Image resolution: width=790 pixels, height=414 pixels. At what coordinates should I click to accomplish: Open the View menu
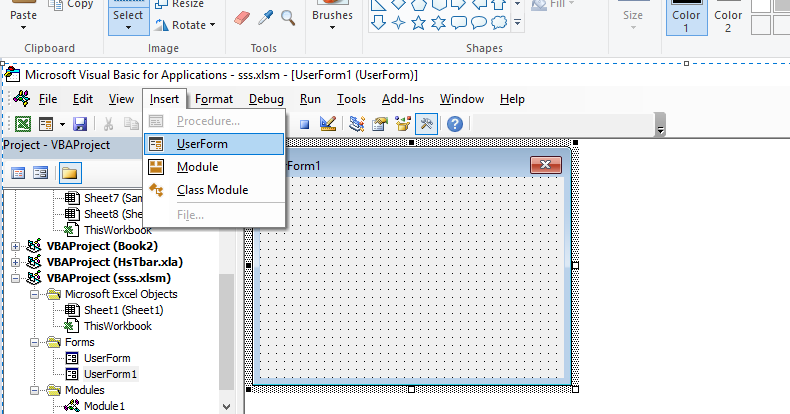pos(121,99)
